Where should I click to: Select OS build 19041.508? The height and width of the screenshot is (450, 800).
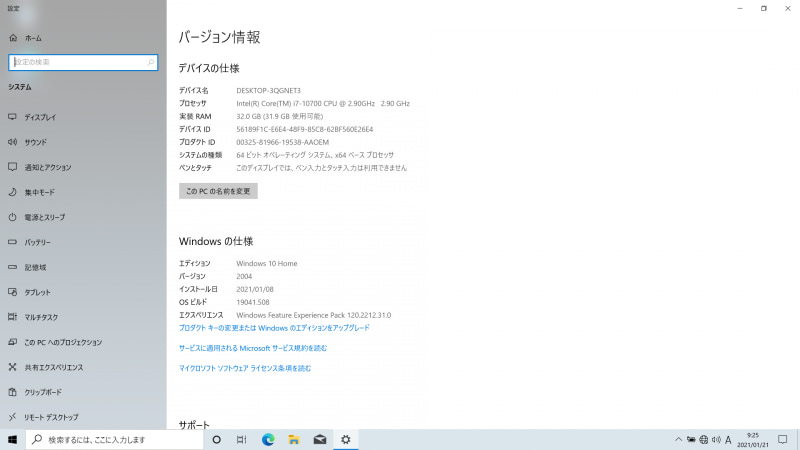[x=253, y=302]
